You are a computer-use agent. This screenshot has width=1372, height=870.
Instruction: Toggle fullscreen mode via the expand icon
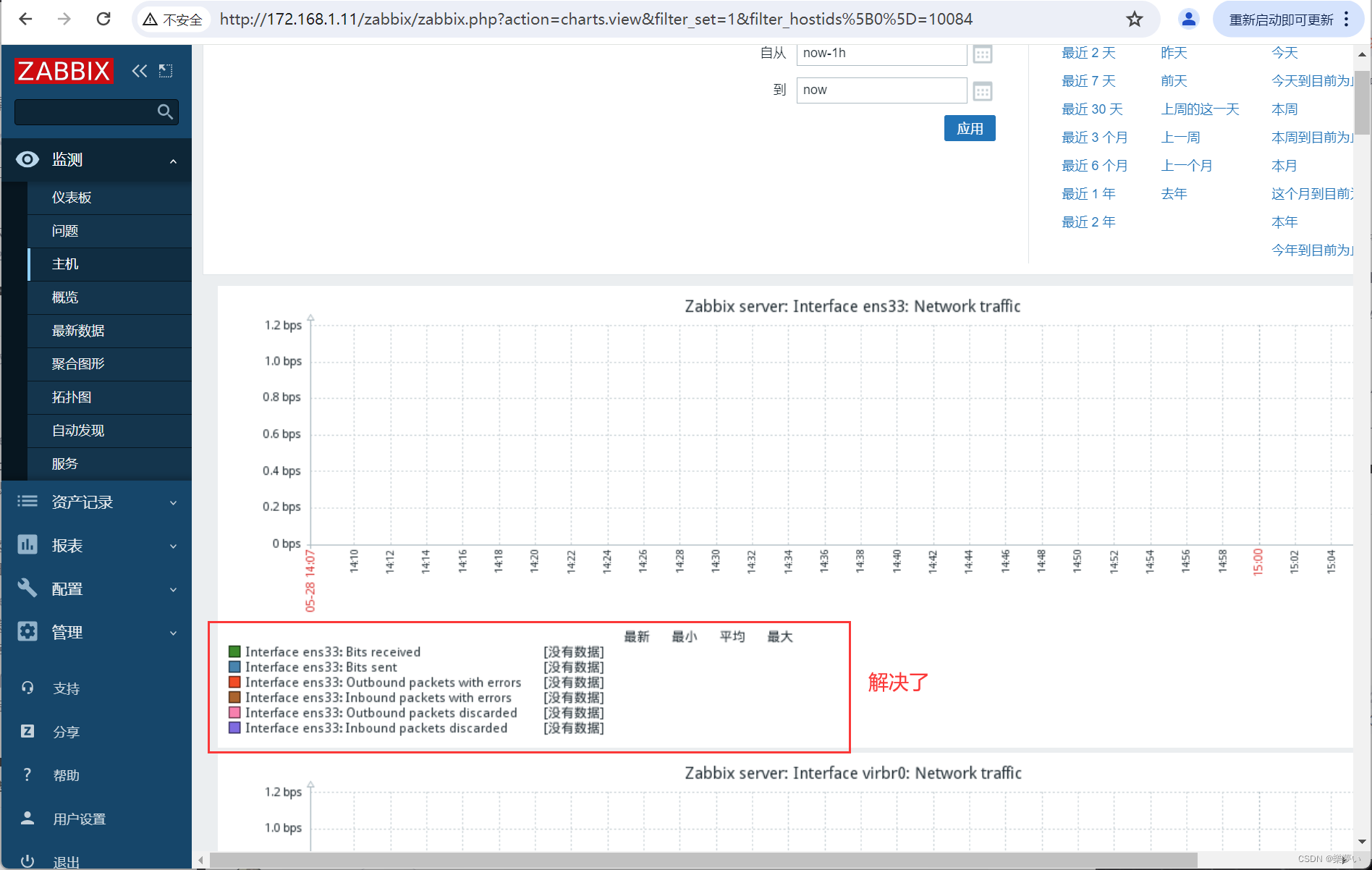coord(165,70)
